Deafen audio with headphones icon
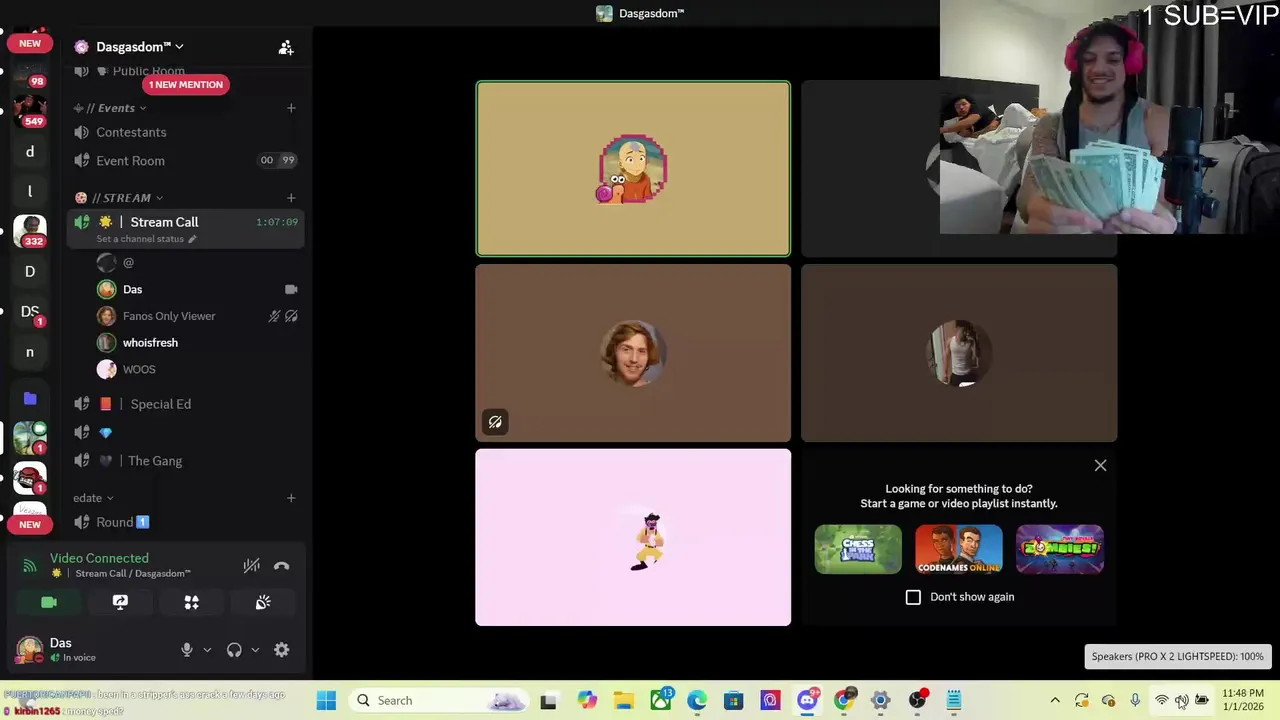1280x720 pixels. pos(234,650)
